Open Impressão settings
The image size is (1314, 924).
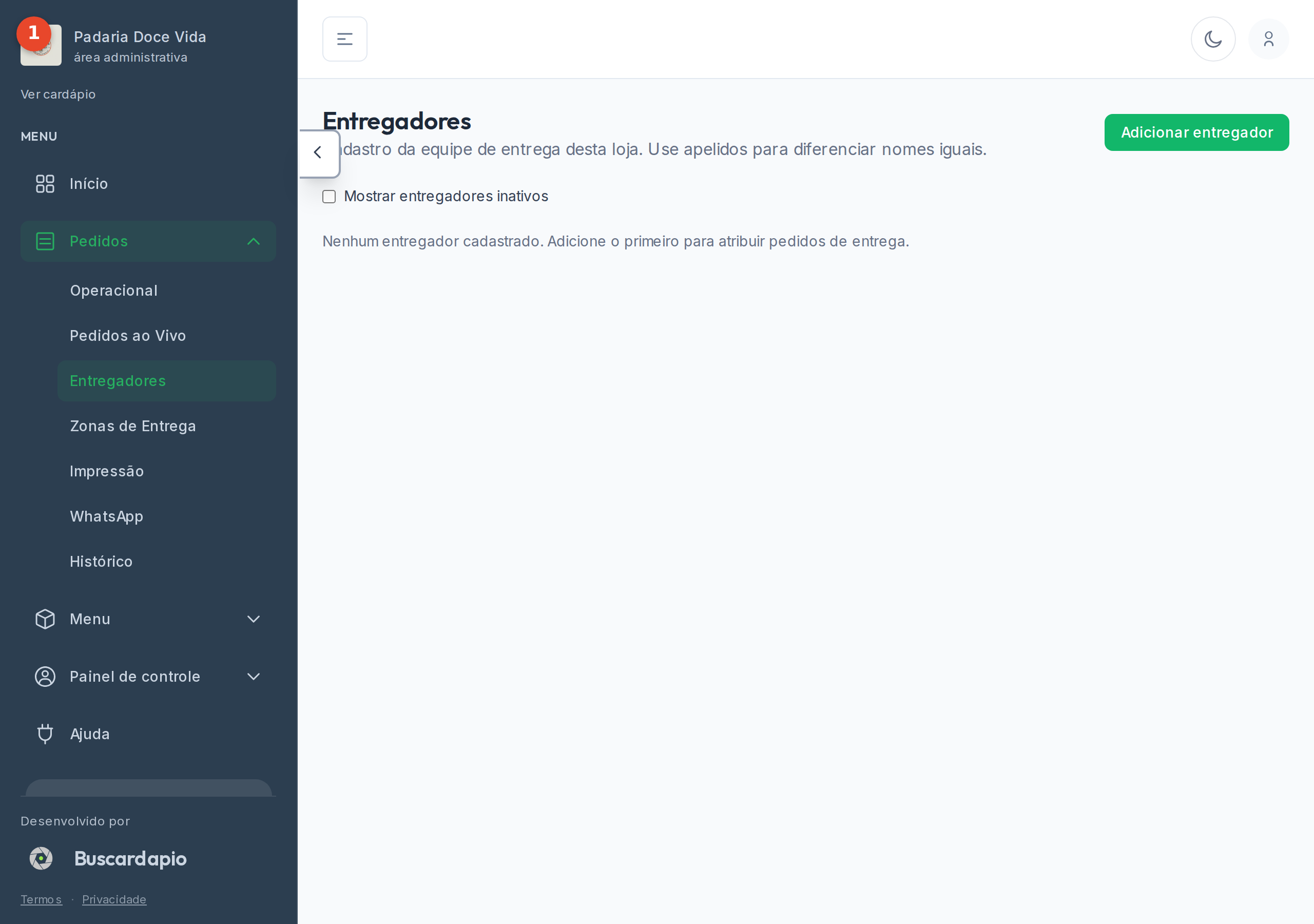point(166,471)
